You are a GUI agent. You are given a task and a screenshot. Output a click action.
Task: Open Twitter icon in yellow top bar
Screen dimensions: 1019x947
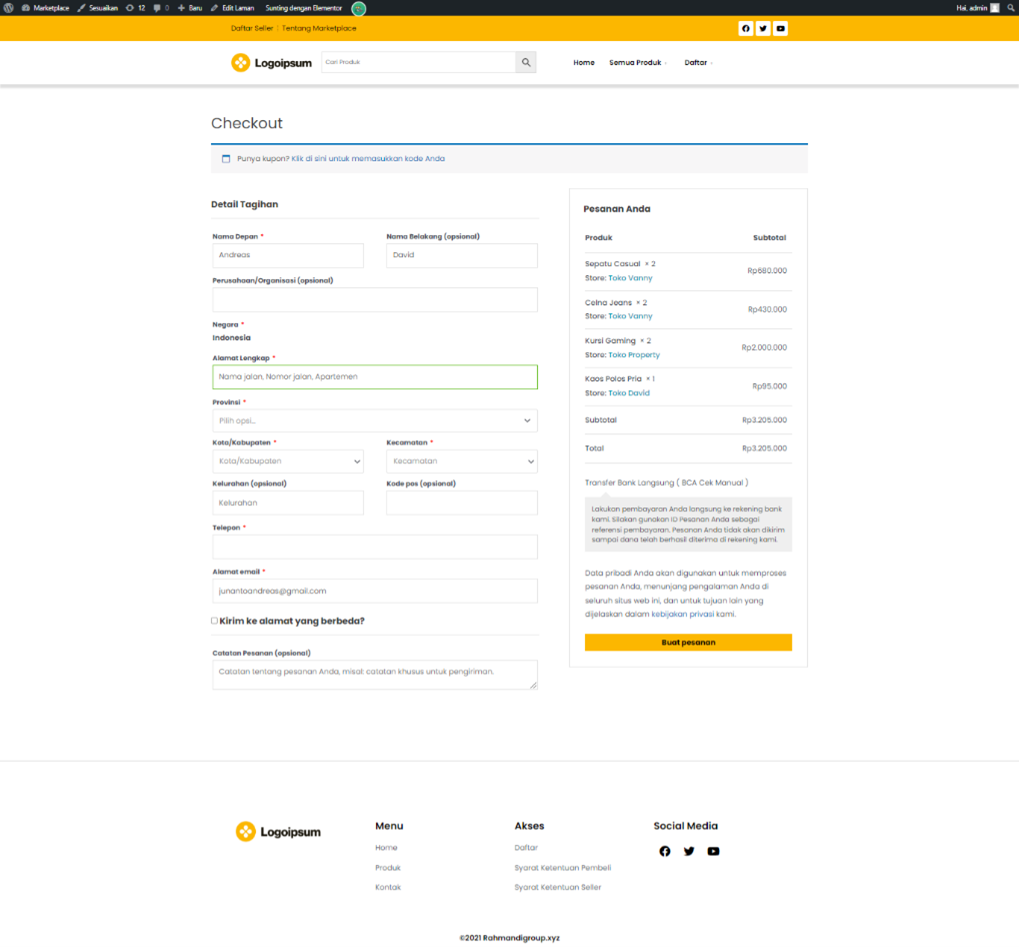pos(763,28)
